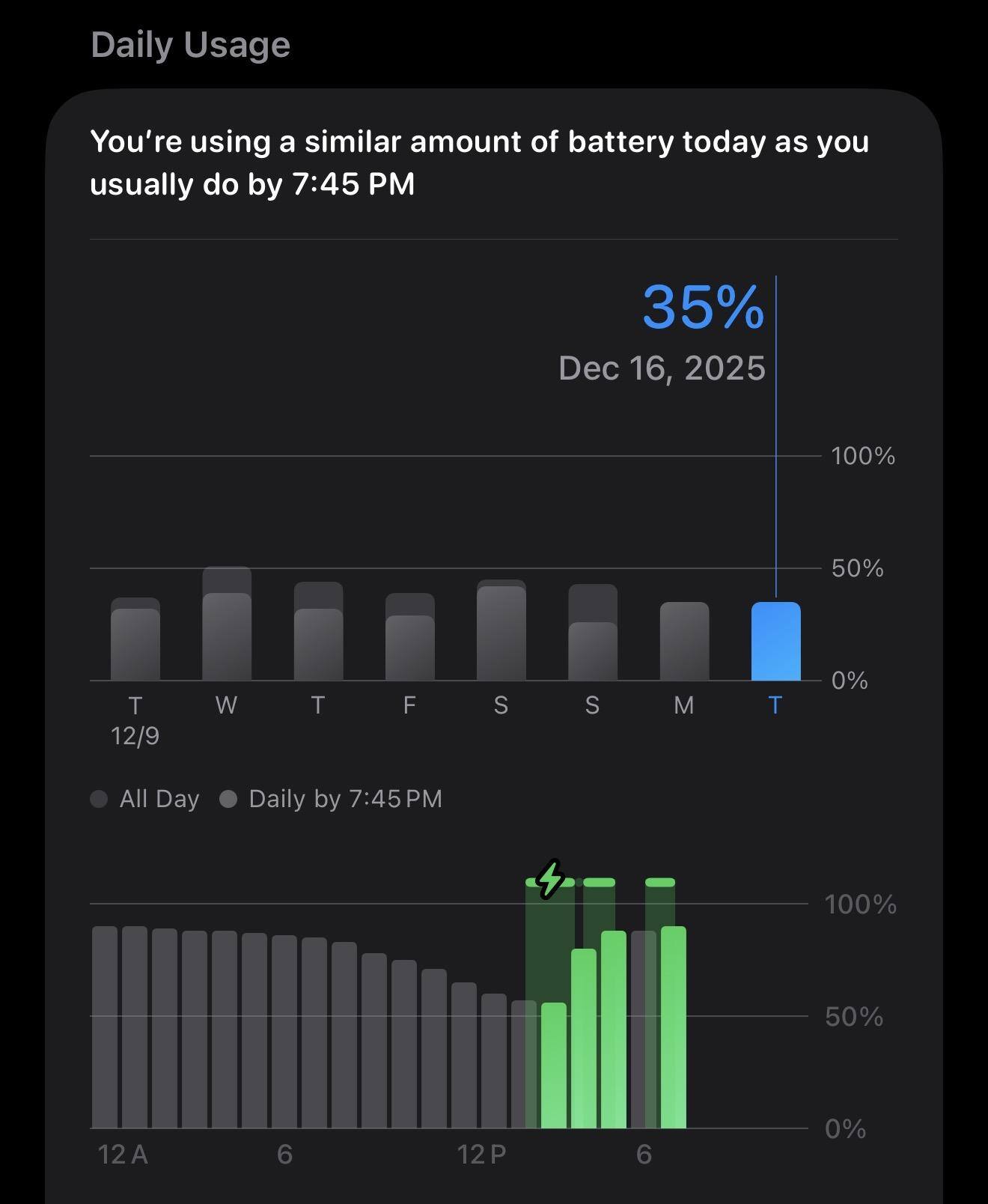Tap the Dec 16, 2025 date label

662,368
